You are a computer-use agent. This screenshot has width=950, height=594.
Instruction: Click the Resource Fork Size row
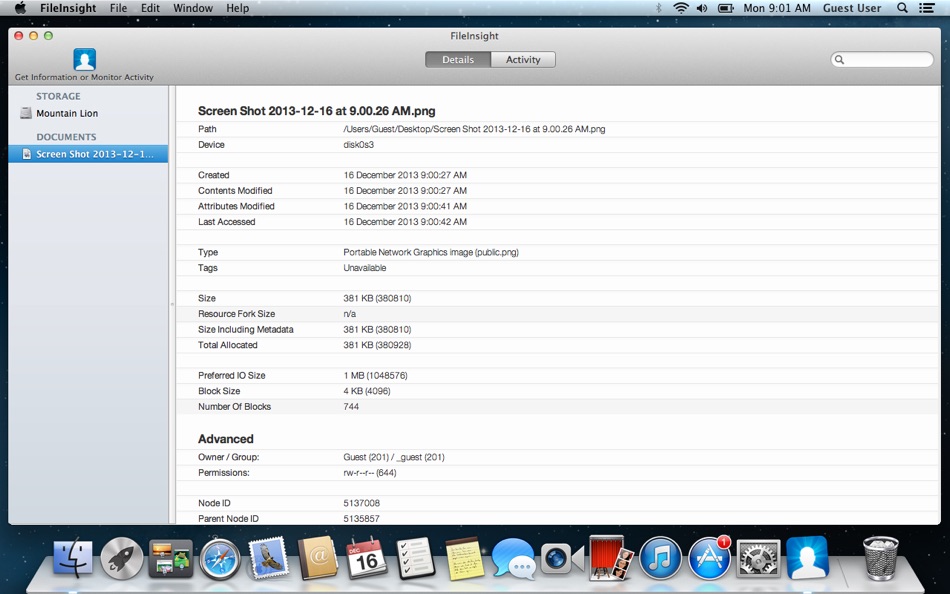click(558, 314)
